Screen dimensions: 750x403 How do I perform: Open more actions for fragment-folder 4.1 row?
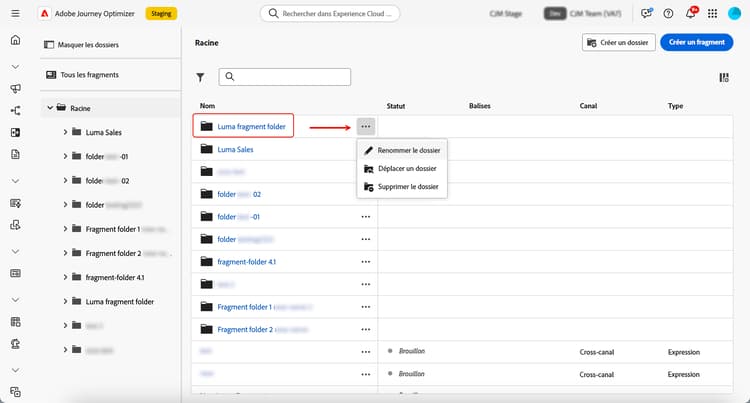coord(366,262)
